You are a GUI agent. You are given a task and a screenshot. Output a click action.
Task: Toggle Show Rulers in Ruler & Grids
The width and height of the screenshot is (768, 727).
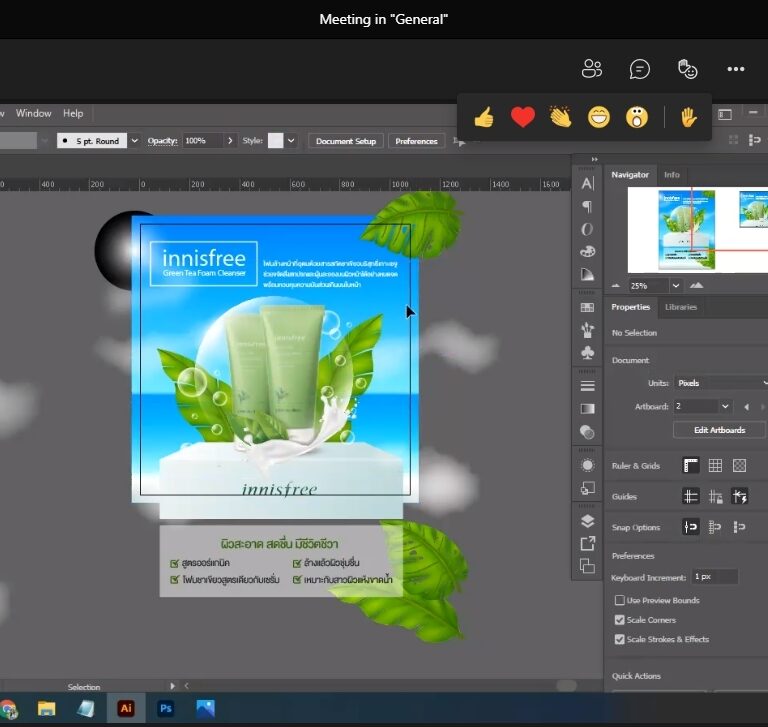pos(691,465)
